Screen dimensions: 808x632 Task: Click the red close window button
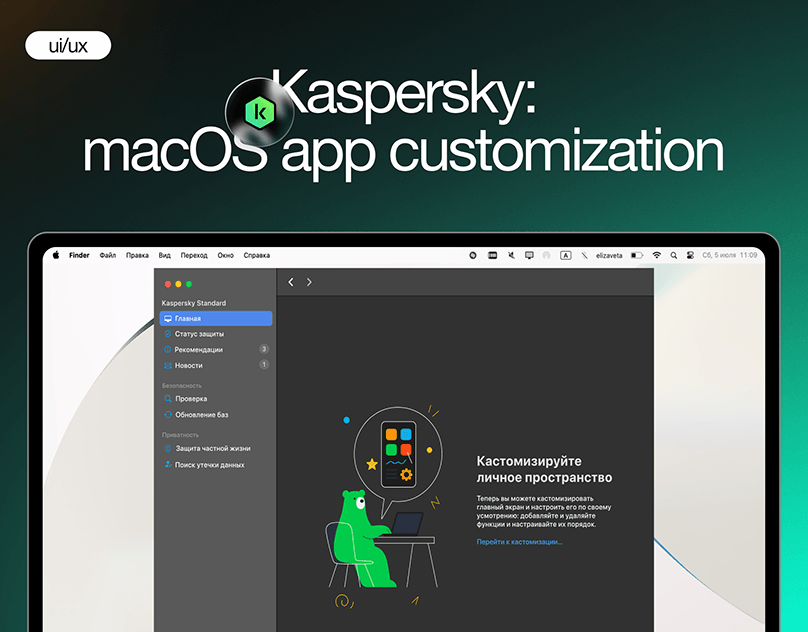[167, 284]
